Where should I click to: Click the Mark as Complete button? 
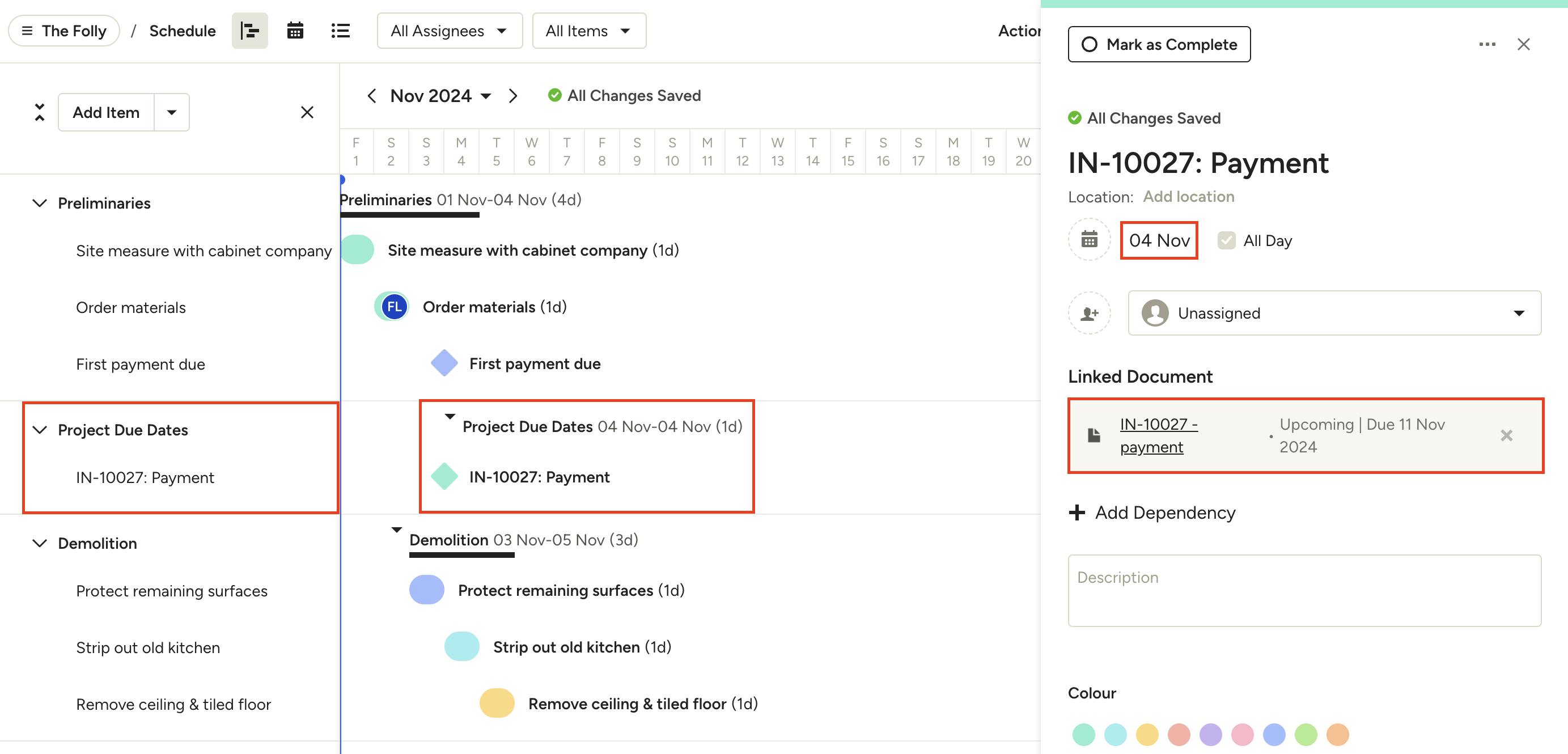(1159, 44)
